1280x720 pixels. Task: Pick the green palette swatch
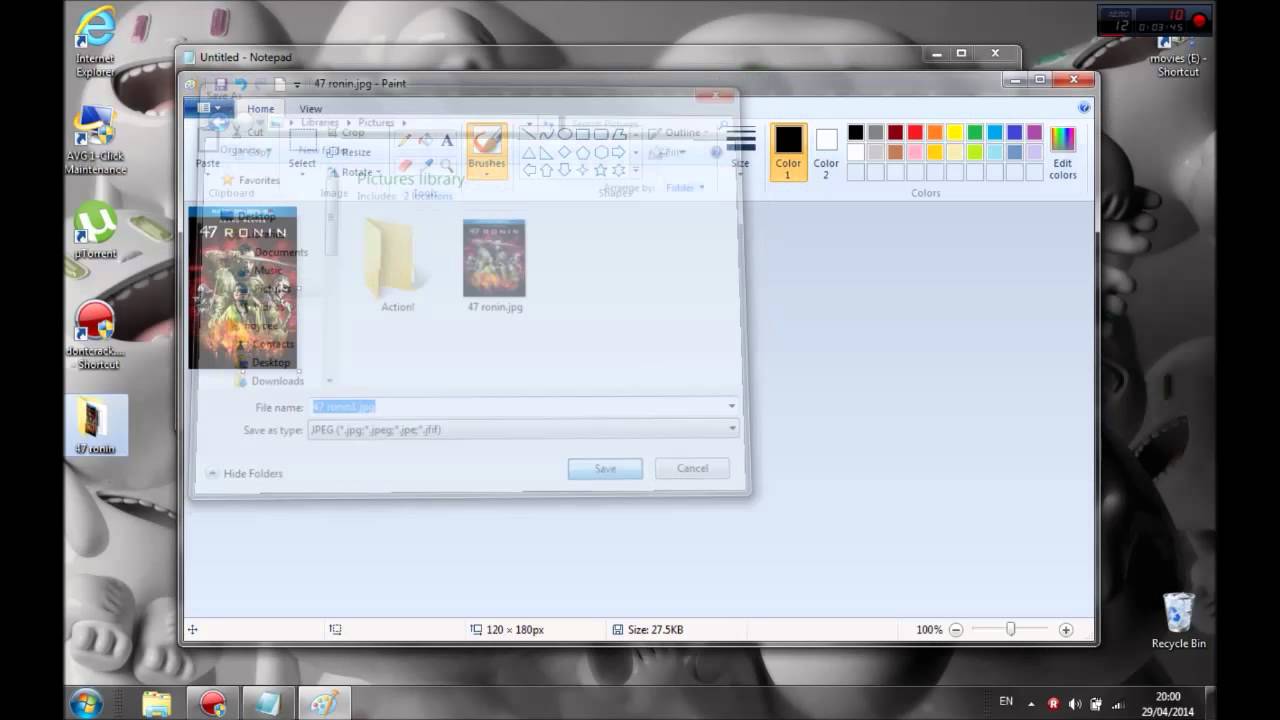[975, 132]
